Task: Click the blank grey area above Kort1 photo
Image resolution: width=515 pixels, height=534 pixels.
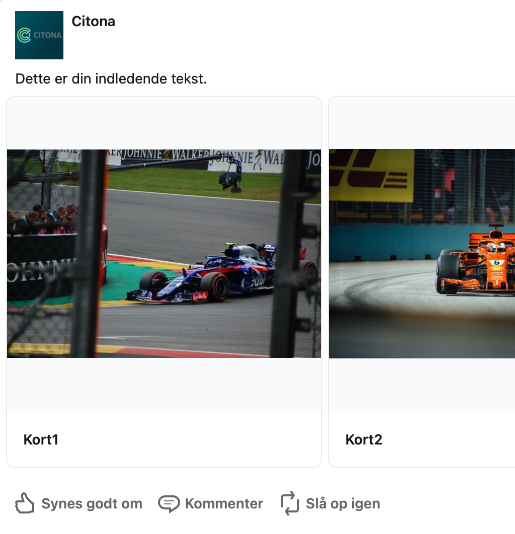Action: [164, 123]
